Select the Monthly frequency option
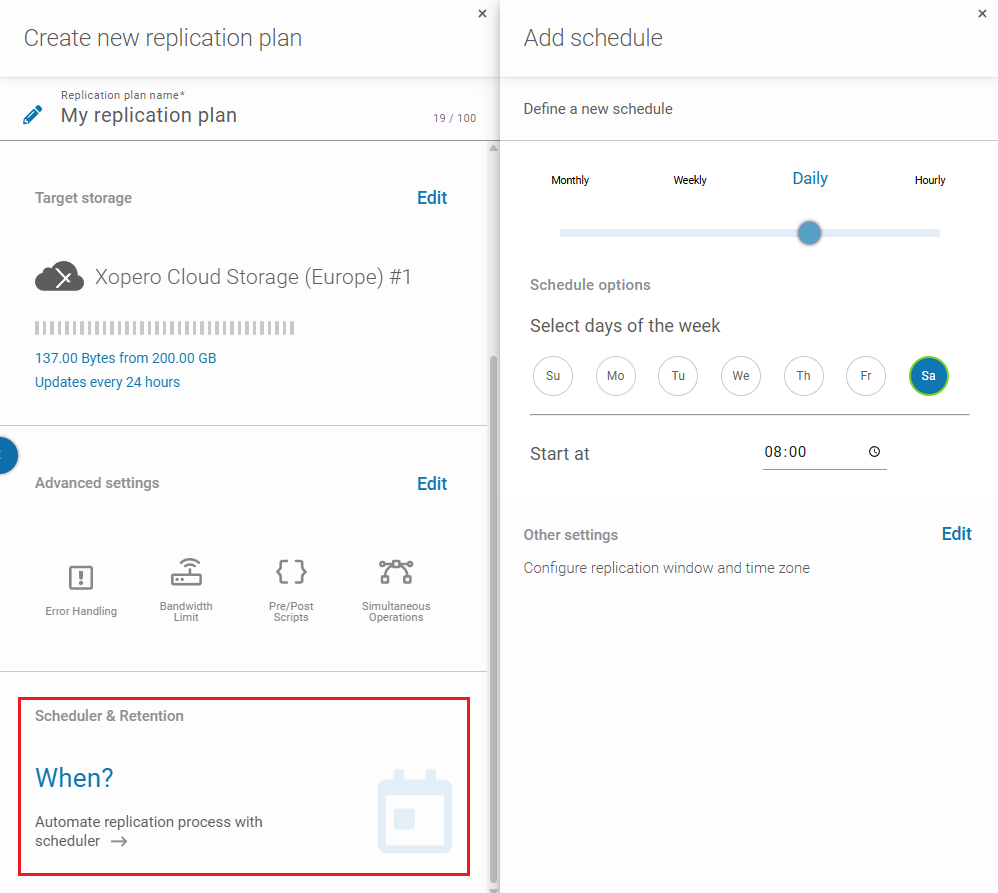The height and width of the screenshot is (893, 998). pos(570,180)
